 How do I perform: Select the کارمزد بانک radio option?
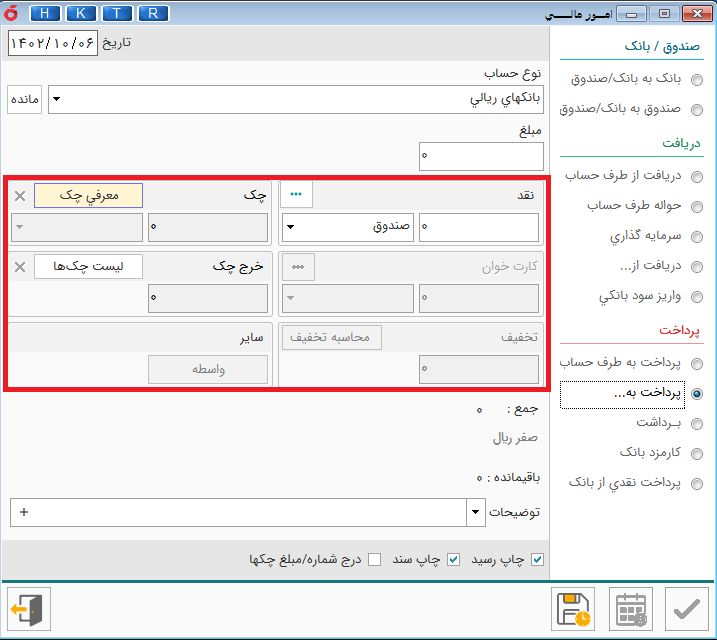point(696,453)
